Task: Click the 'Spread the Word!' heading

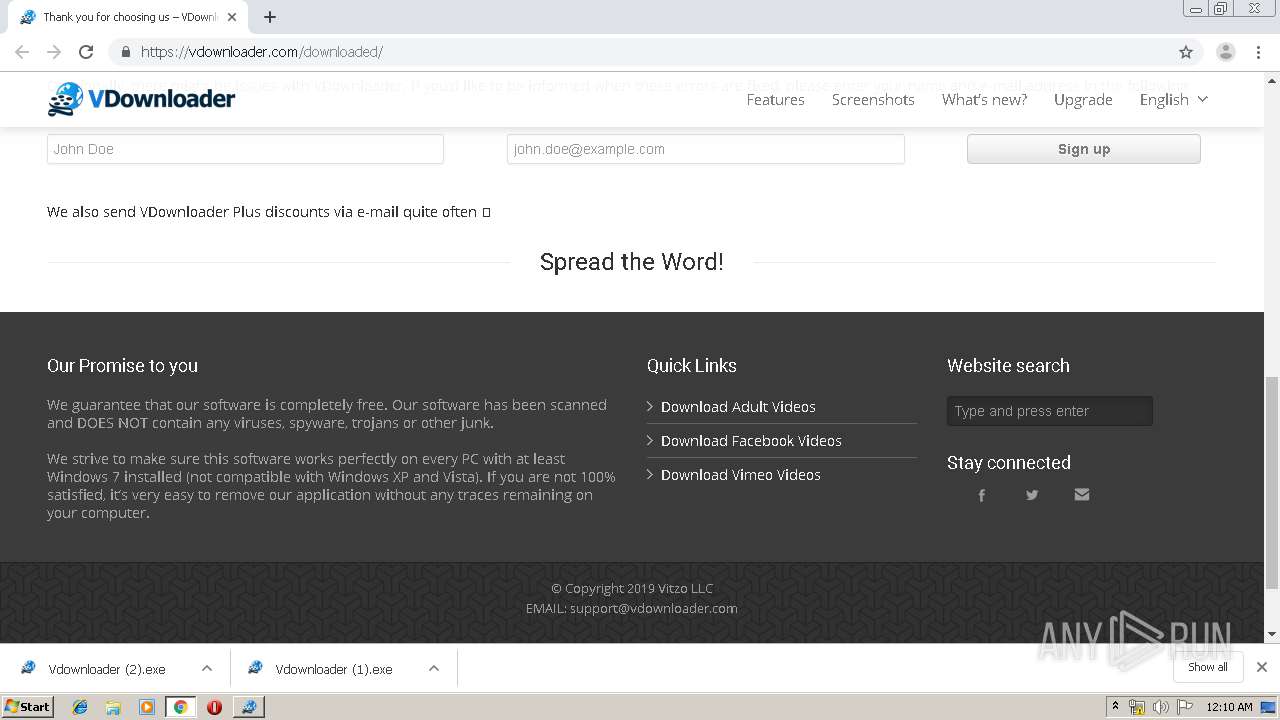Action: click(631, 262)
